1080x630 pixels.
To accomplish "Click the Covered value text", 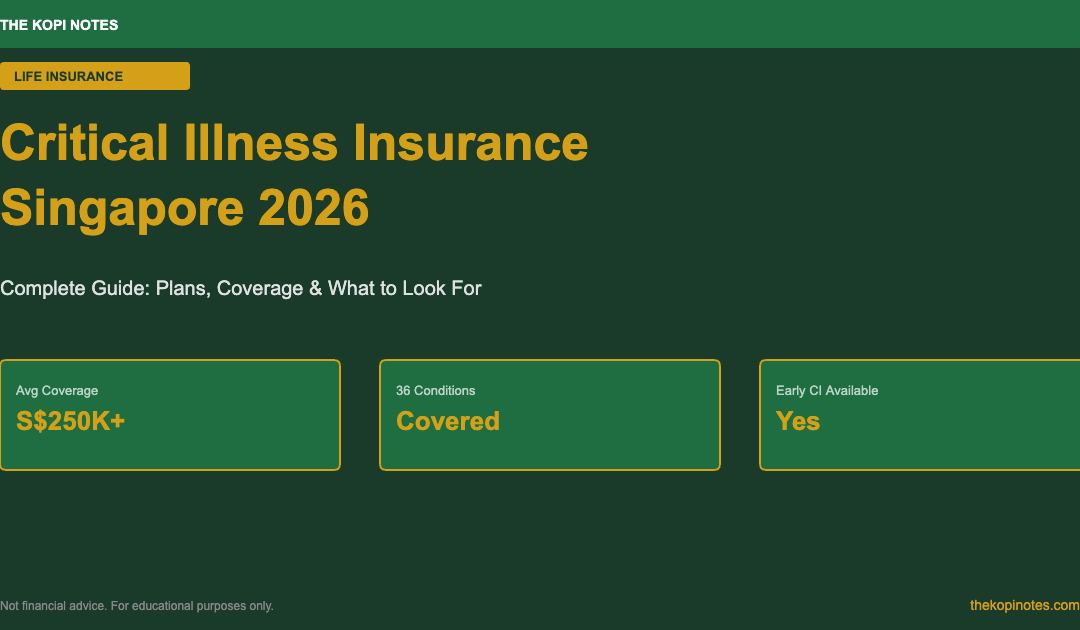I will click(x=448, y=421).
